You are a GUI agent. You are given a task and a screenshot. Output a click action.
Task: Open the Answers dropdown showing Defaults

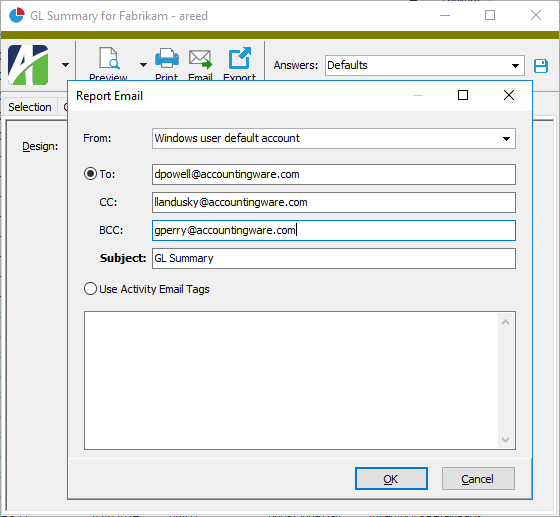(x=424, y=65)
